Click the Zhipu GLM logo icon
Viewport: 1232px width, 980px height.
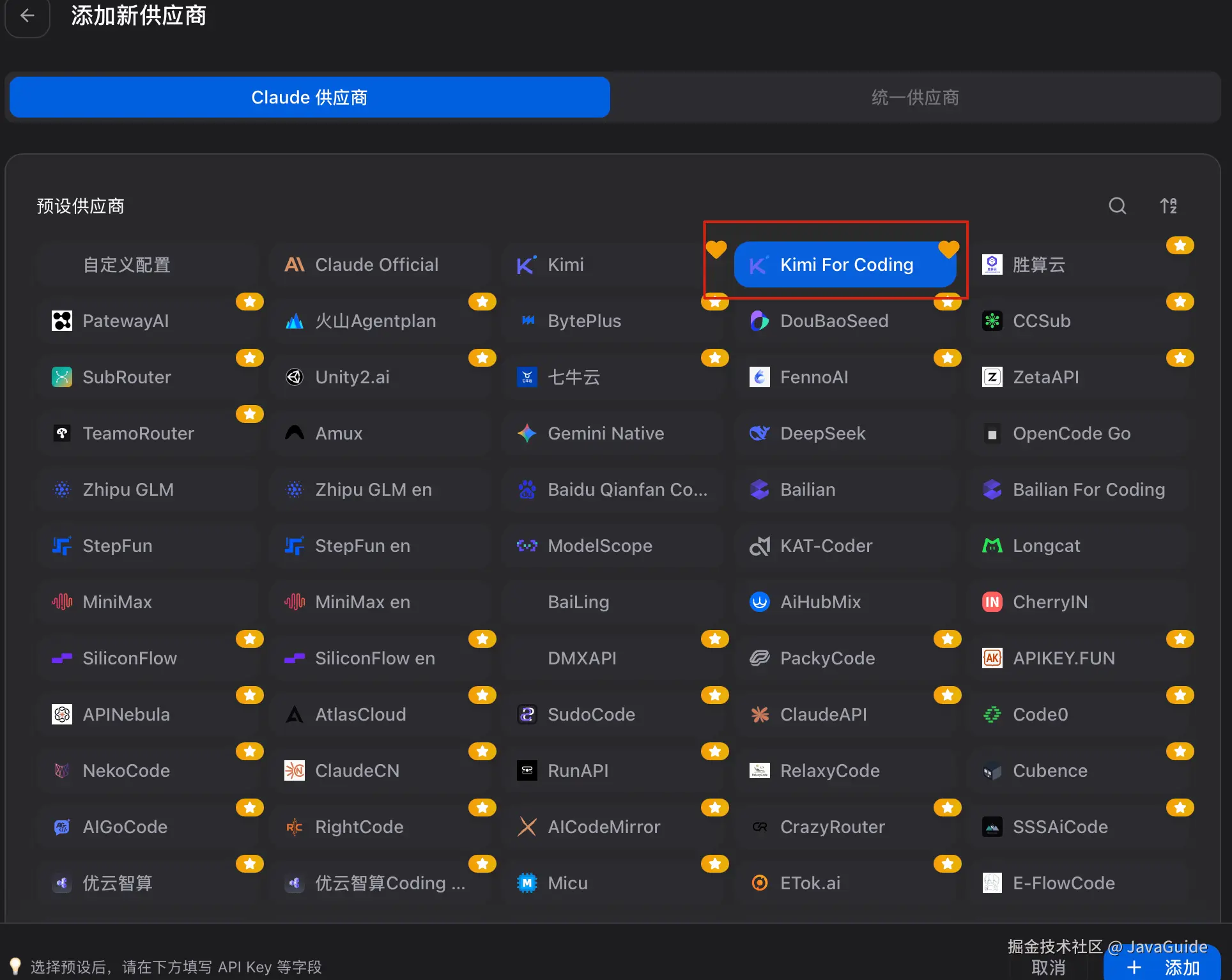(62, 489)
